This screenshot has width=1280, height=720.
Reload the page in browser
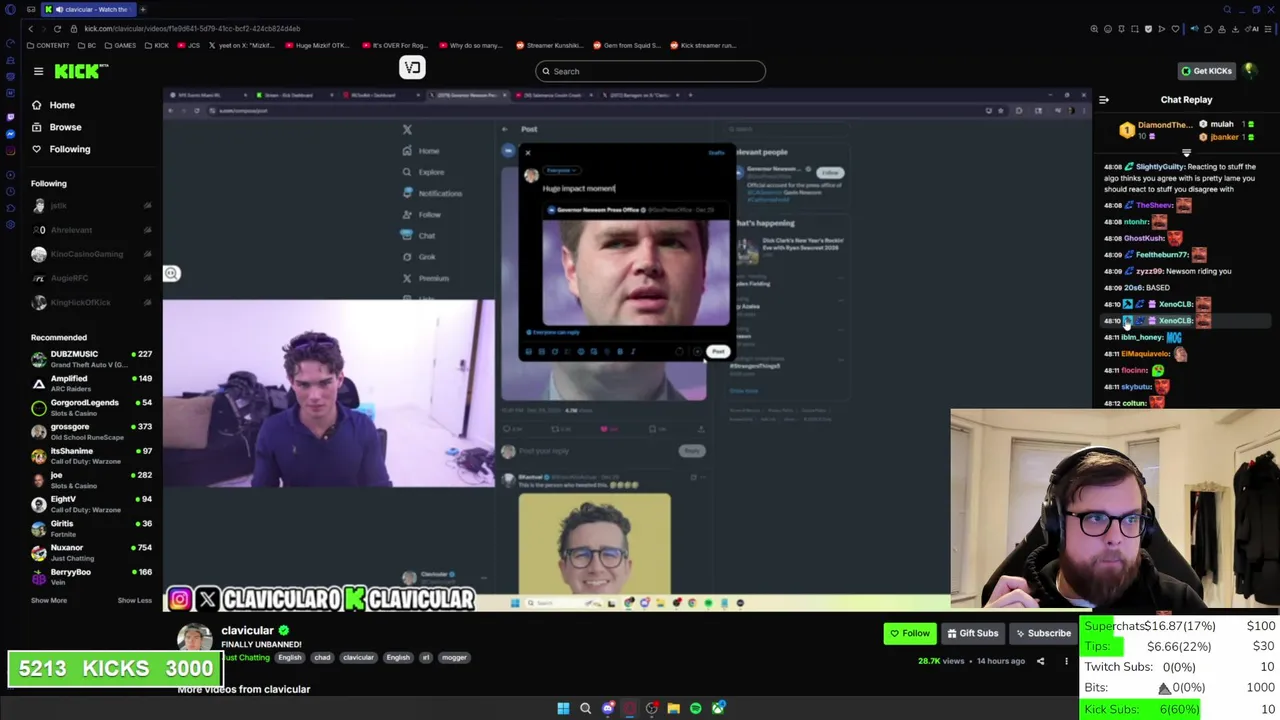point(57,28)
